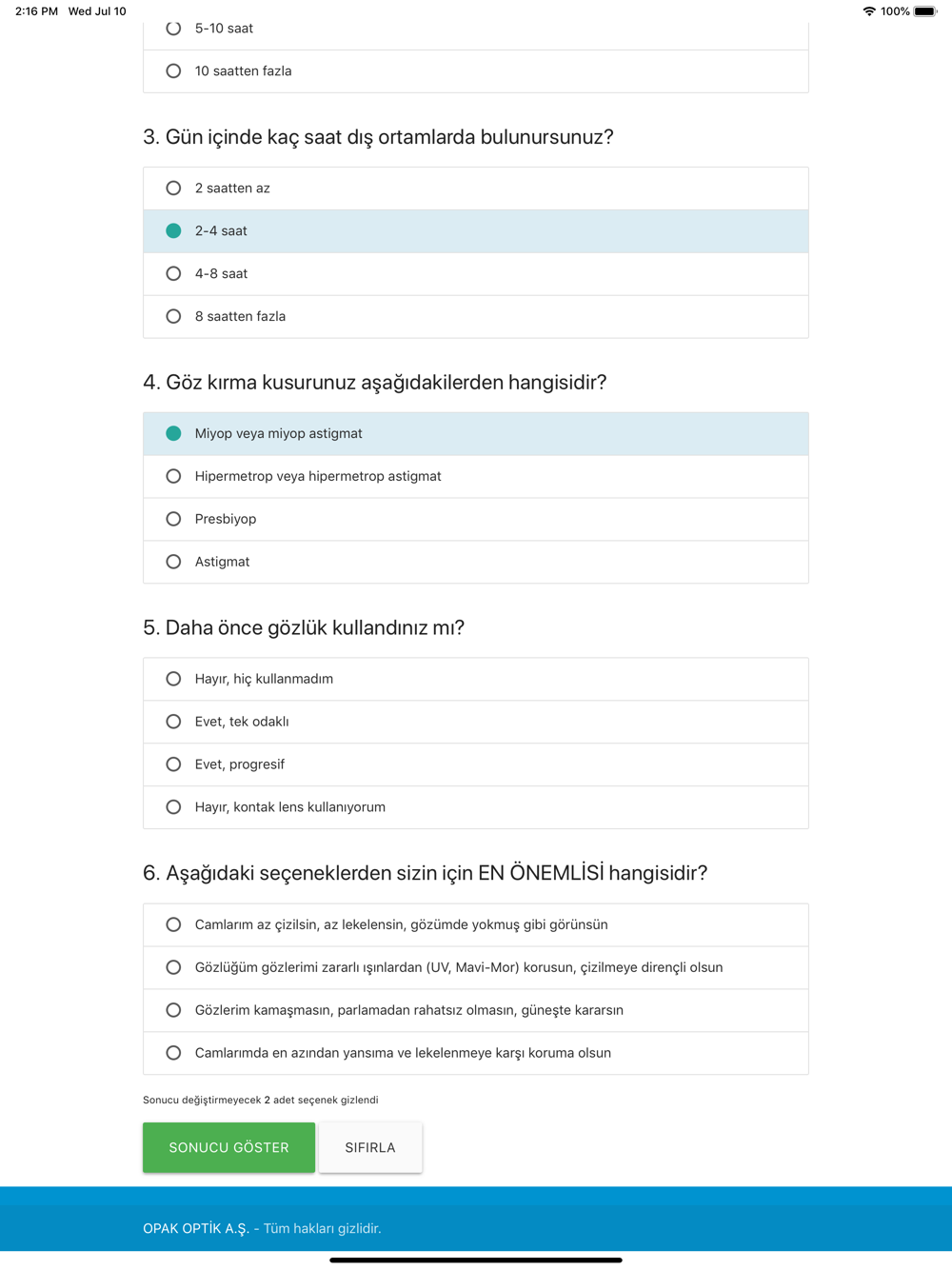Choose 'Camlarım az çizilsin' priority option

pyautogui.click(x=173, y=924)
